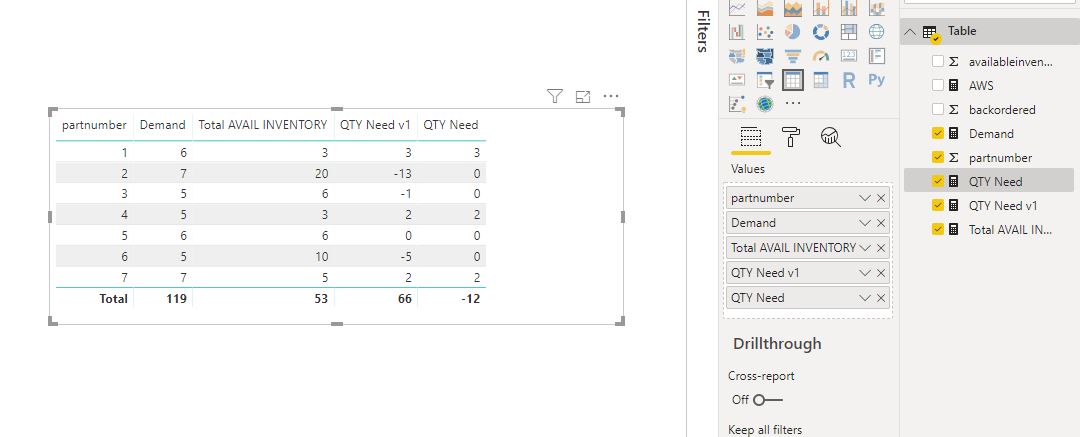
Task: Select the Gauge visualization
Action: 820,56
